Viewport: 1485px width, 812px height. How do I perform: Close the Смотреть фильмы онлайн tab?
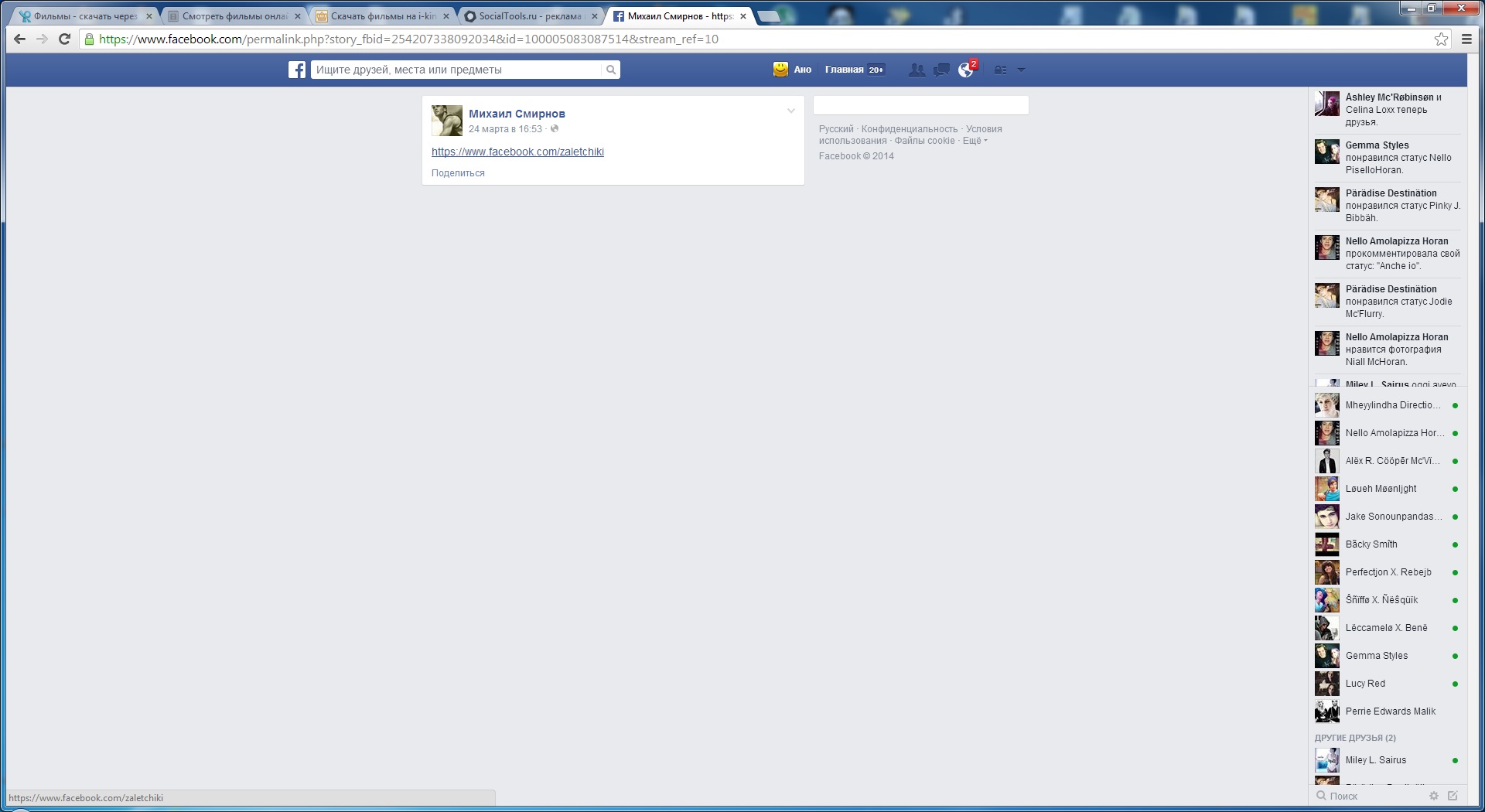pos(298,16)
